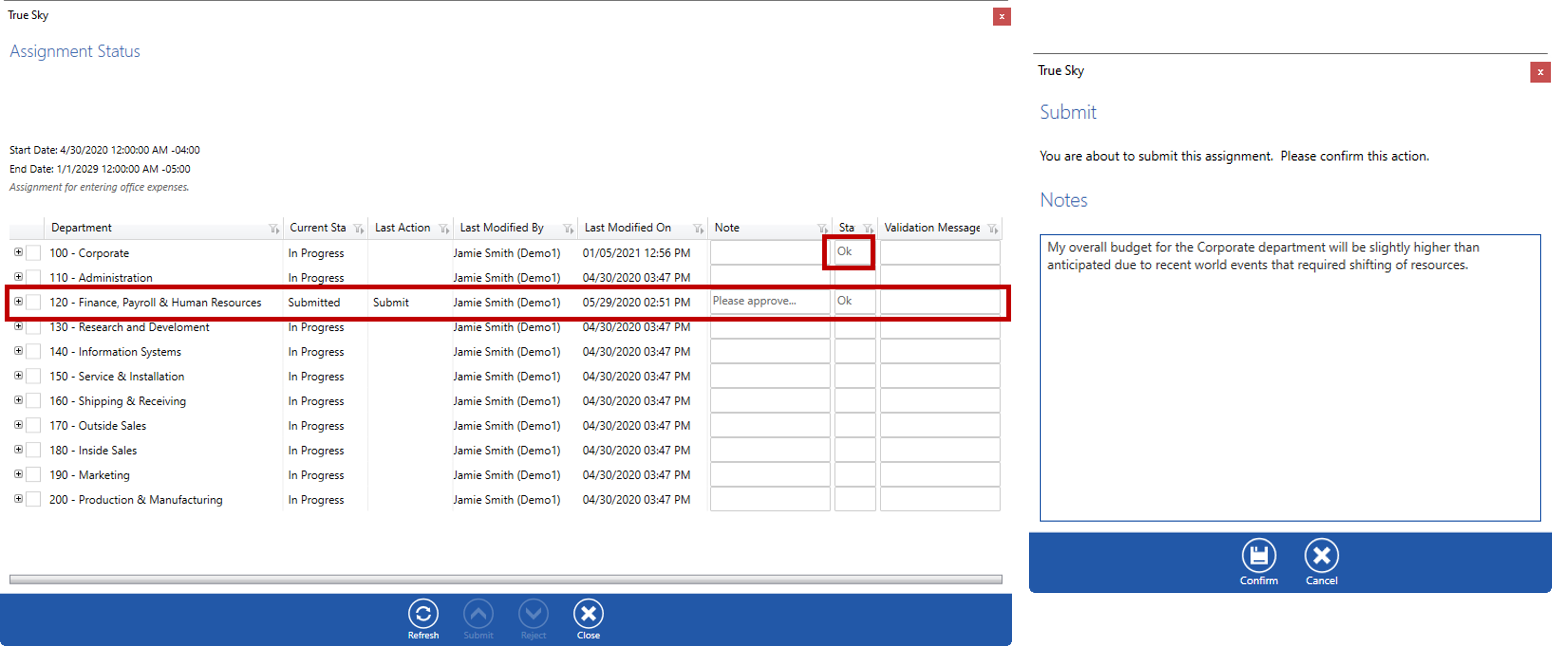Click the Note field for 110 - Administration
1552x646 pixels.
(x=769, y=277)
